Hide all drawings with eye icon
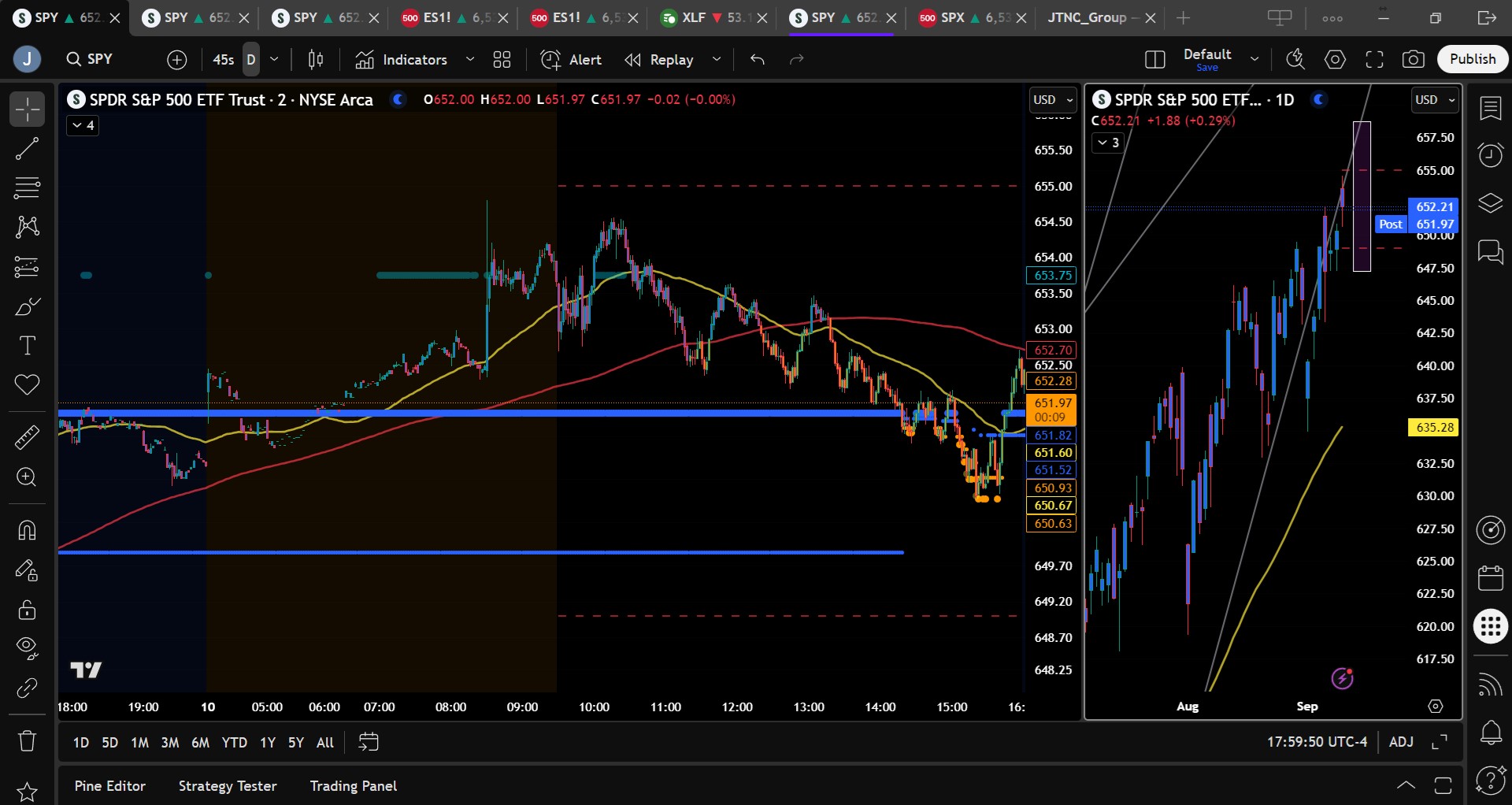This screenshot has height=805, width=1512. (27, 648)
